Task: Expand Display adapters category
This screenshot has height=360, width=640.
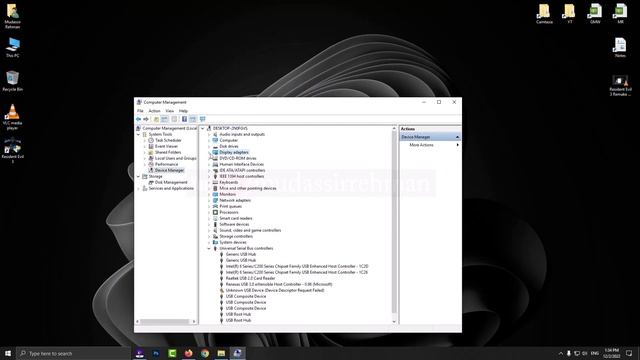Action: coord(209,152)
